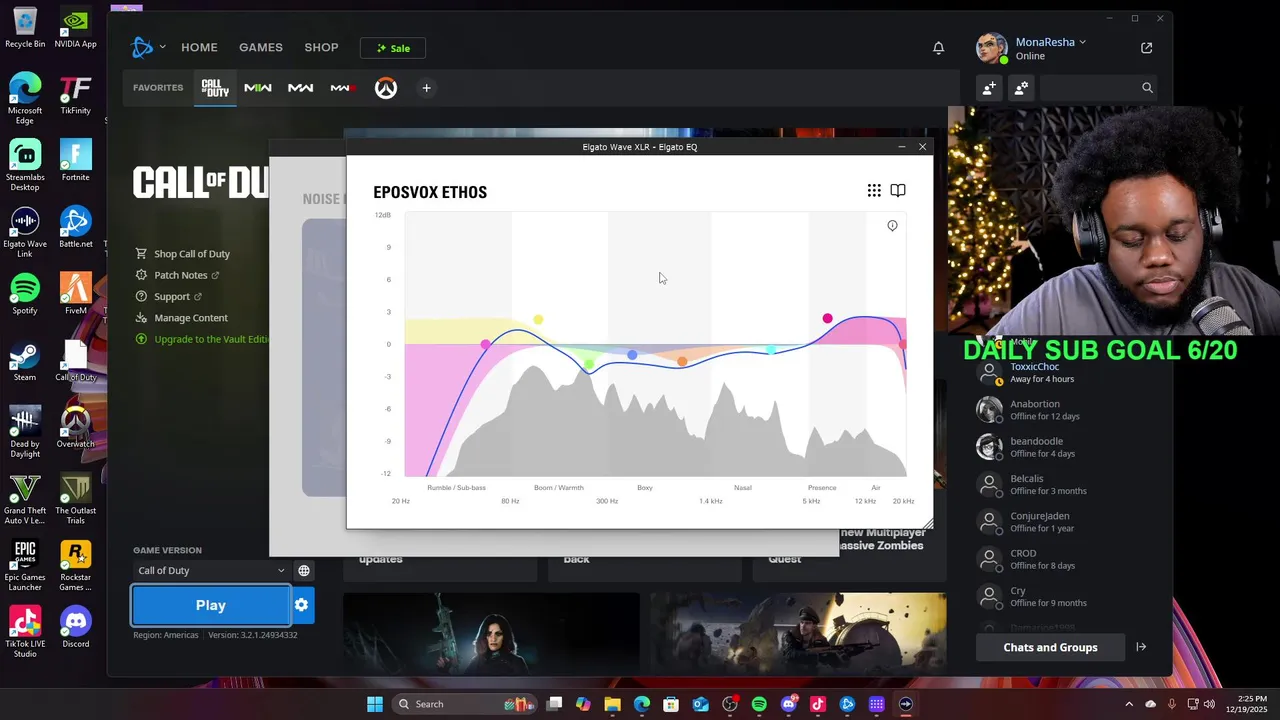This screenshot has width=1280, height=720.
Task: Go to the Battle.net GAMES tab
Action: tap(260, 47)
